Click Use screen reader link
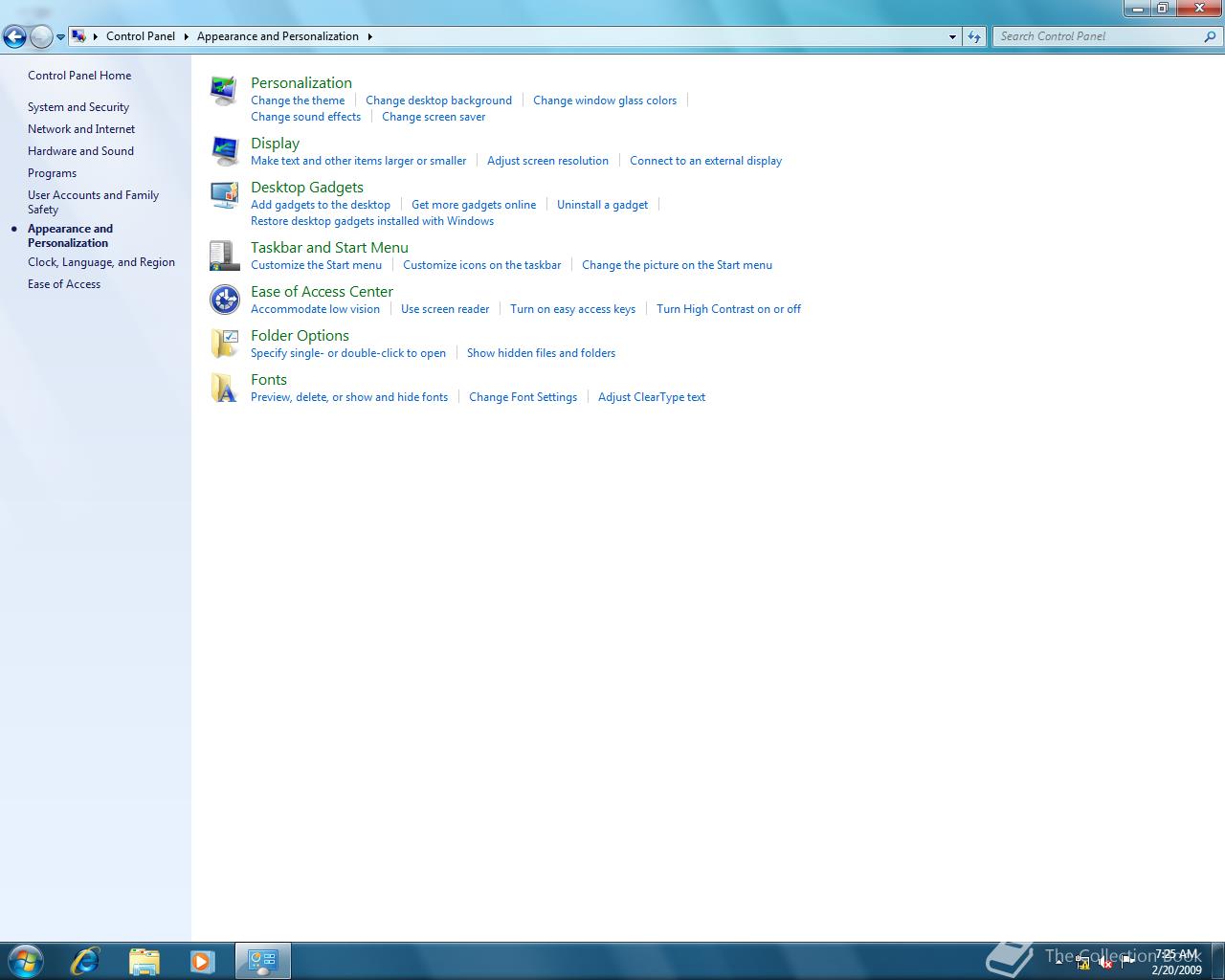 [445, 309]
